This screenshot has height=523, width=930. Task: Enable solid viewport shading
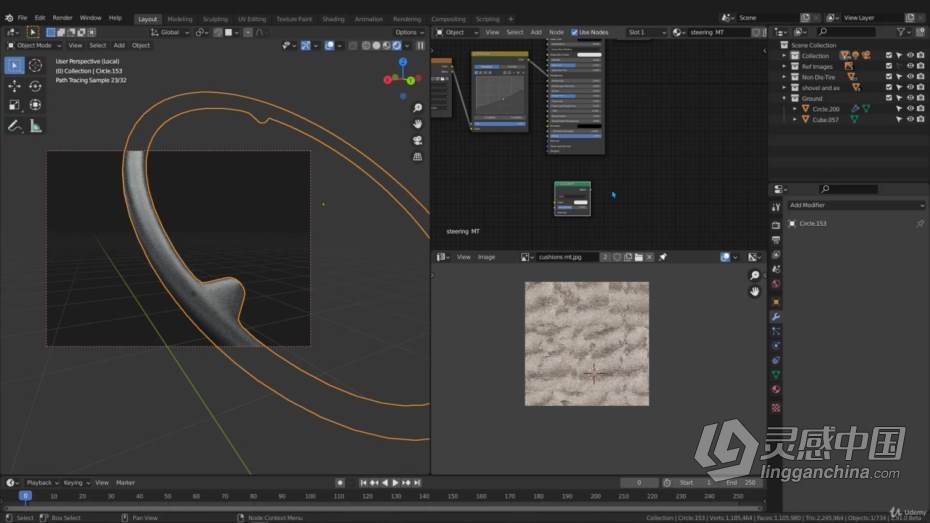click(x=376, y=46)
